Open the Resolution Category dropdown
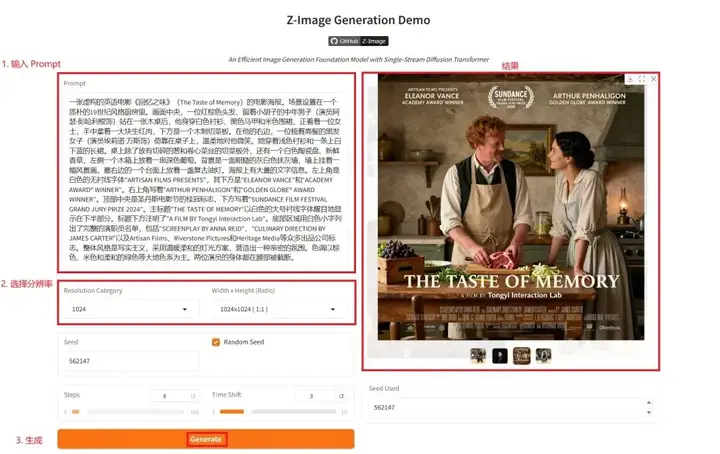This screenshot has width=720, height=454. (x=131, y=309)
